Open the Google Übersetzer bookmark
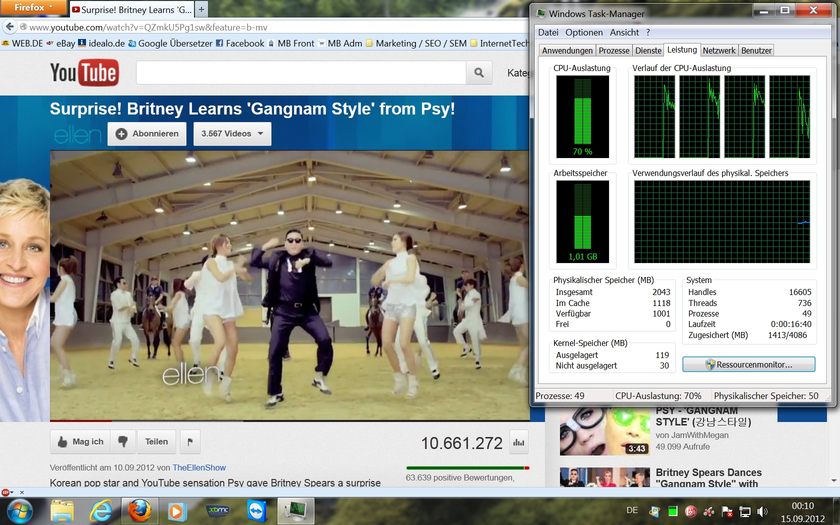Screen dimensions: 840x525 tap(170, 43)
